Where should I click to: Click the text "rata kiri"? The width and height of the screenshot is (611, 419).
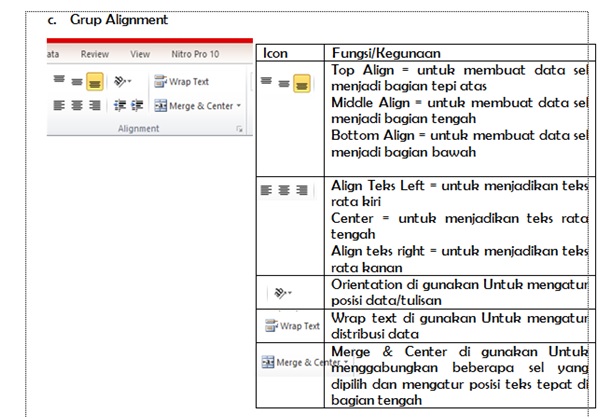(356, 202)
